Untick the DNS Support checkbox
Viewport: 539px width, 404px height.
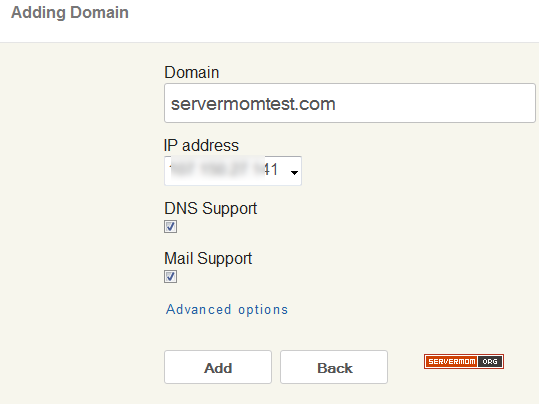pyautogui.click(x=170, y=227)
